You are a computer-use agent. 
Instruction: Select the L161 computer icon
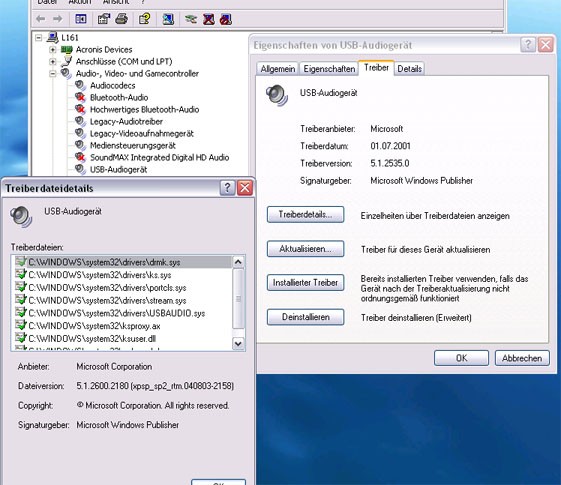[53, 37]
